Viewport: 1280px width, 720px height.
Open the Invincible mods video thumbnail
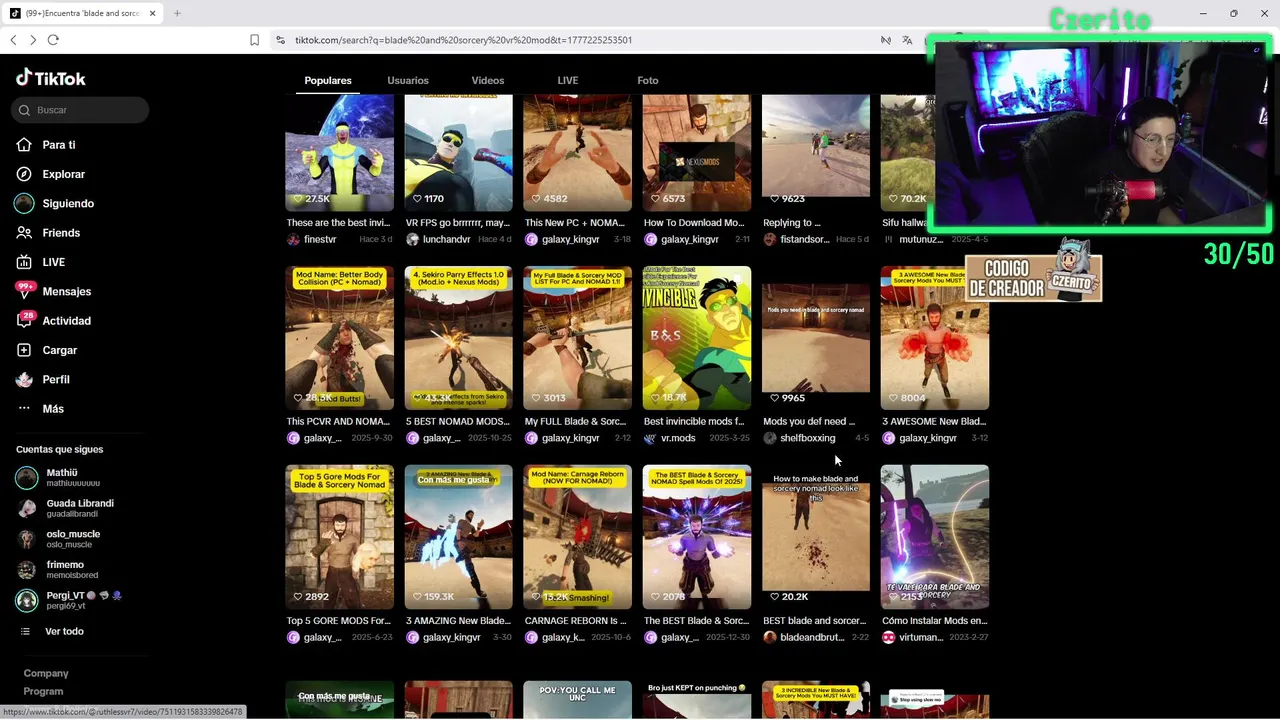coord(697,338)
